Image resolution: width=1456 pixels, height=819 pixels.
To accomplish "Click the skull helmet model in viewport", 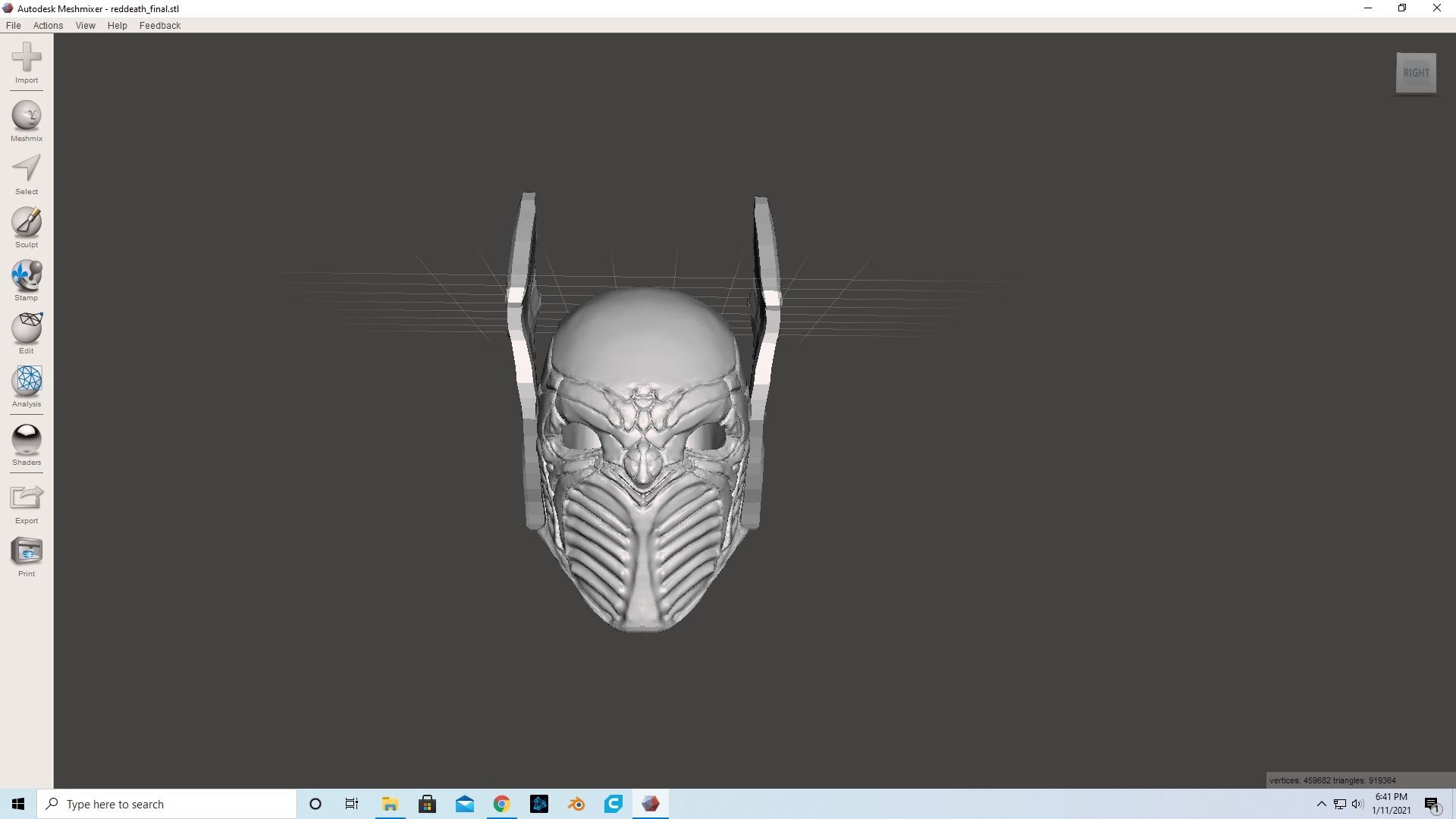I will [643, 455].
